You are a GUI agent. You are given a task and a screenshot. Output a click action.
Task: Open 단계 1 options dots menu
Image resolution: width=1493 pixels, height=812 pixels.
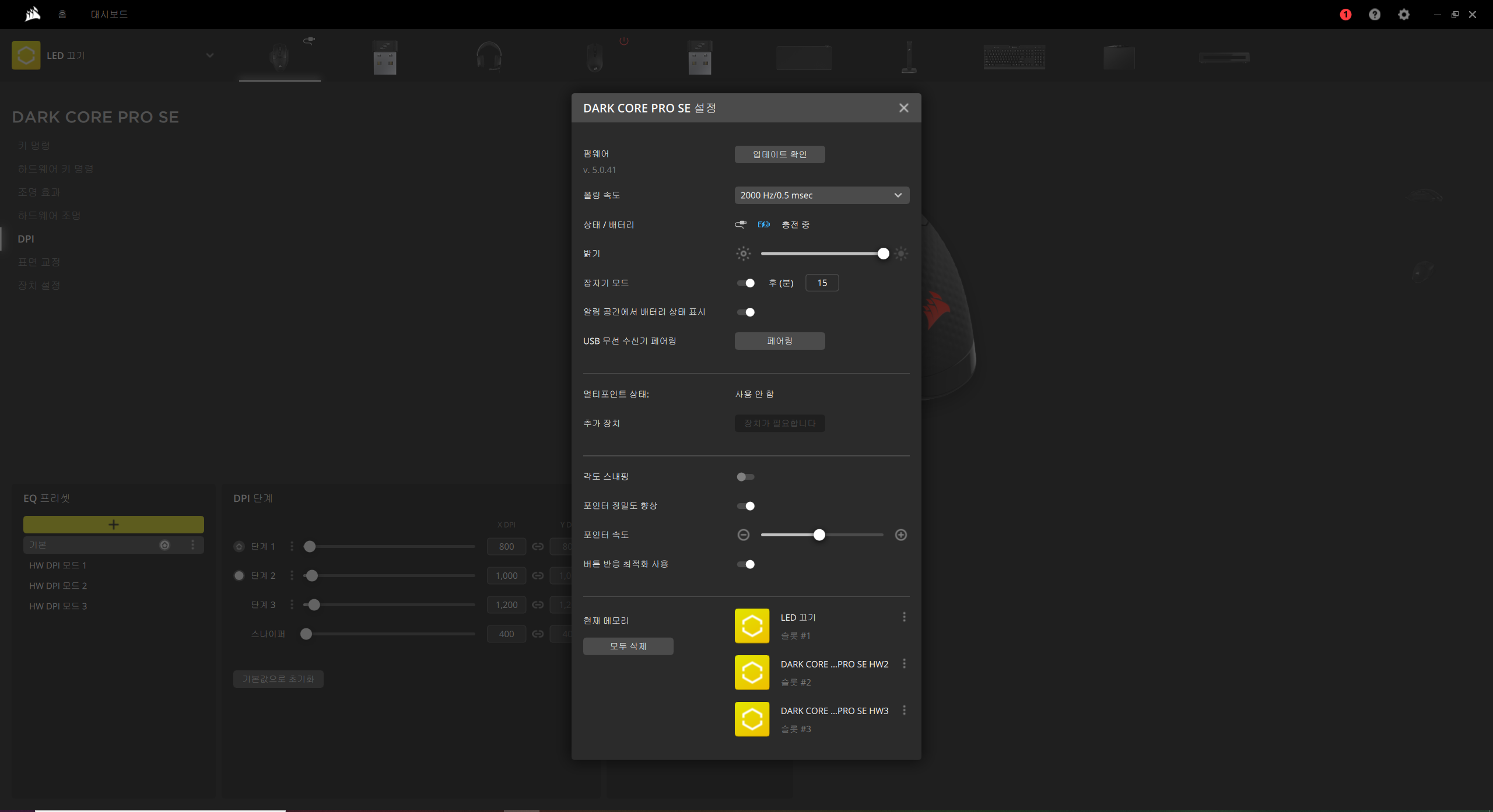(x=292, y=547)
